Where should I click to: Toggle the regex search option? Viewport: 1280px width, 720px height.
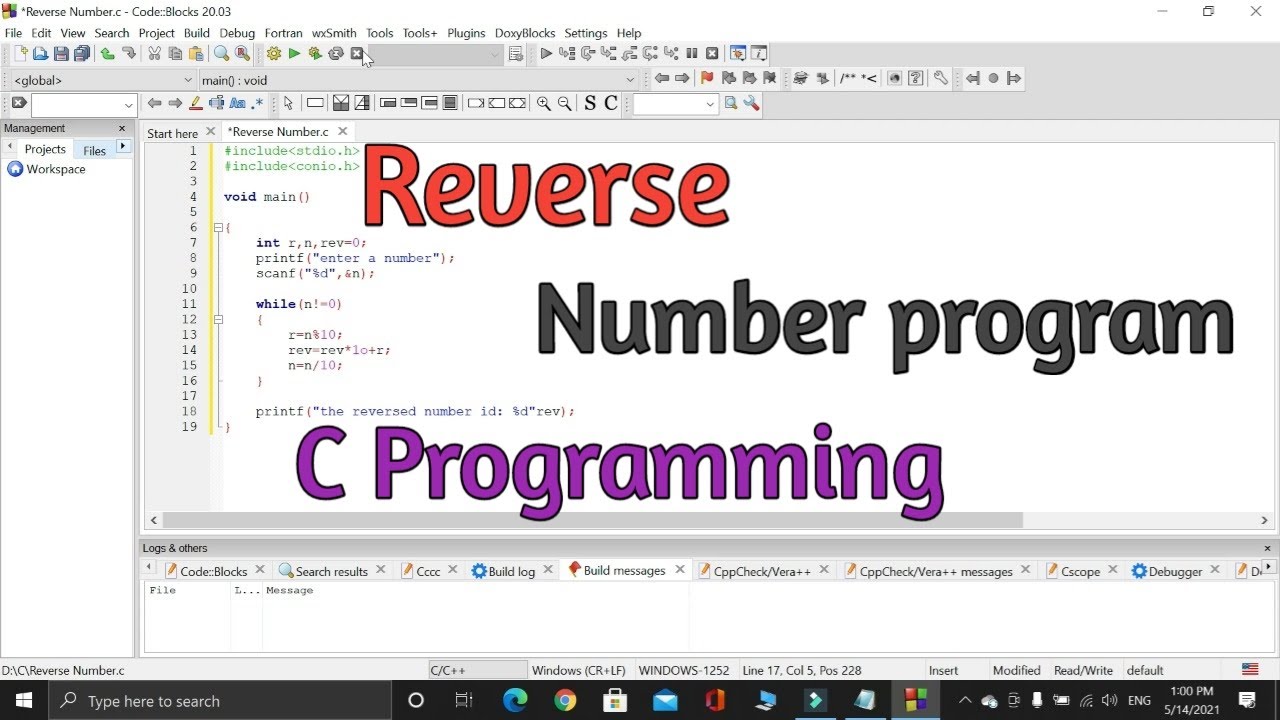tap(258, 103)
